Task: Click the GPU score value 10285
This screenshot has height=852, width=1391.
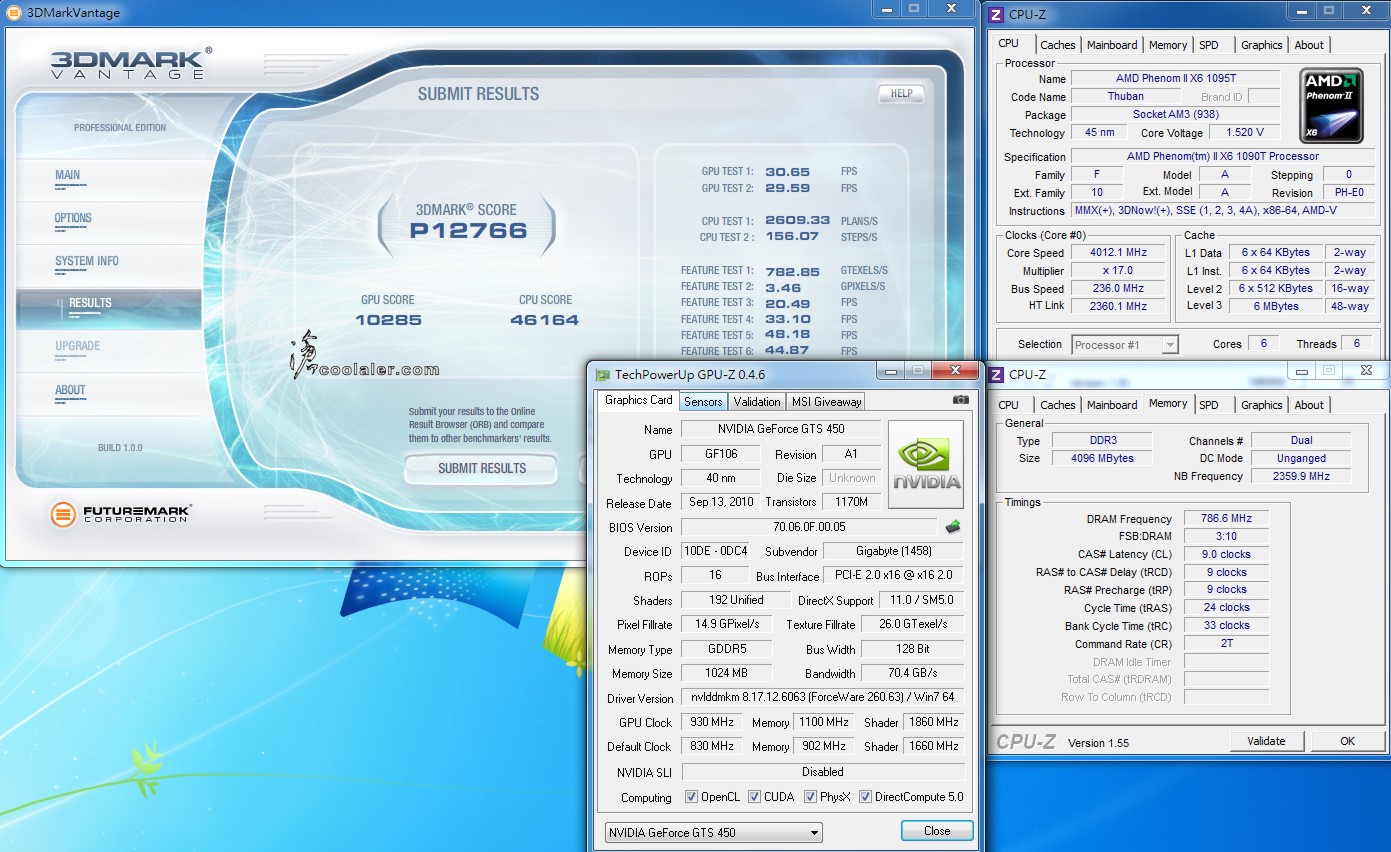Action: pyautogui.click(x=388, y=320)
